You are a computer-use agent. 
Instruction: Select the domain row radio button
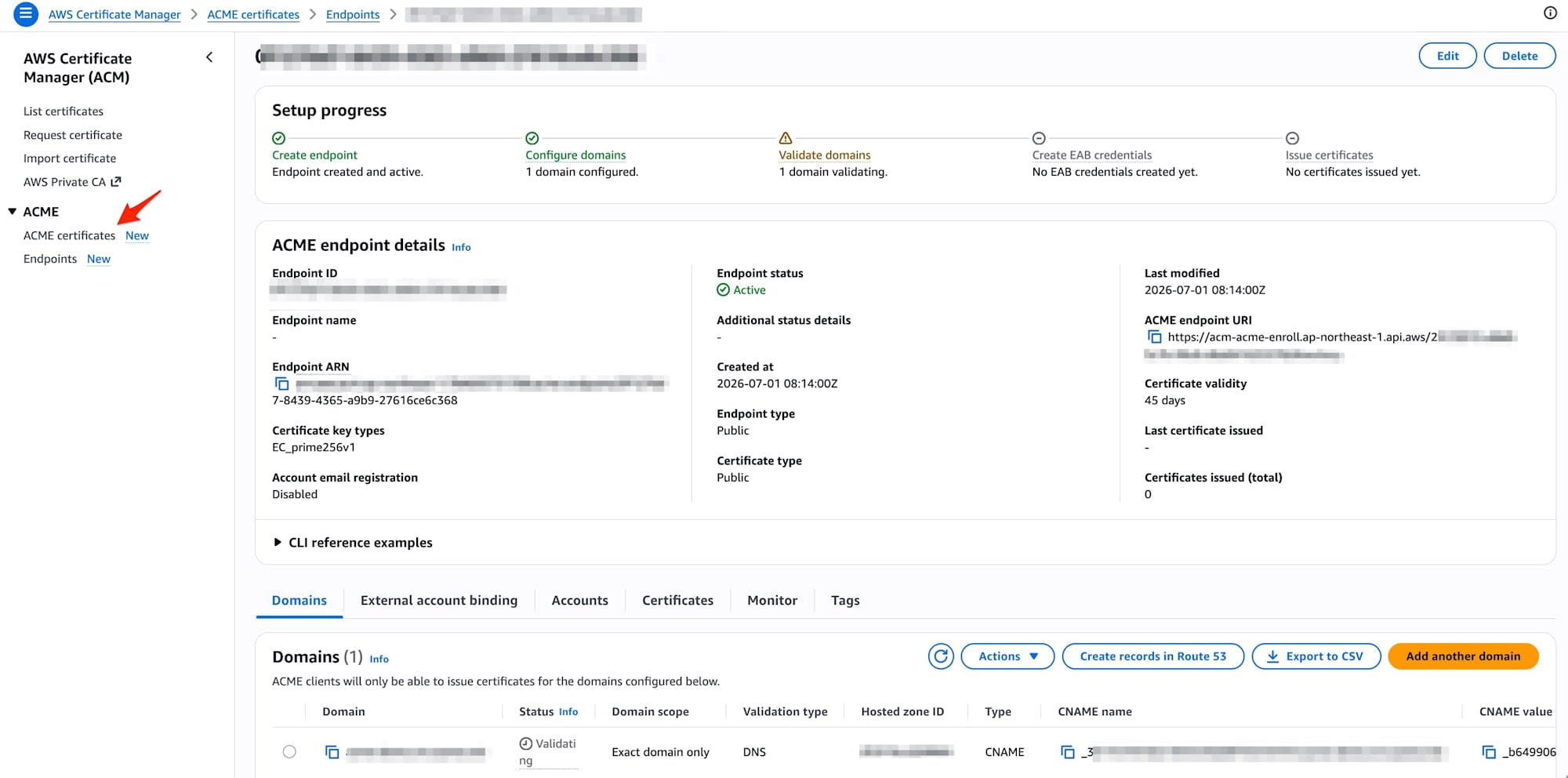289,751
